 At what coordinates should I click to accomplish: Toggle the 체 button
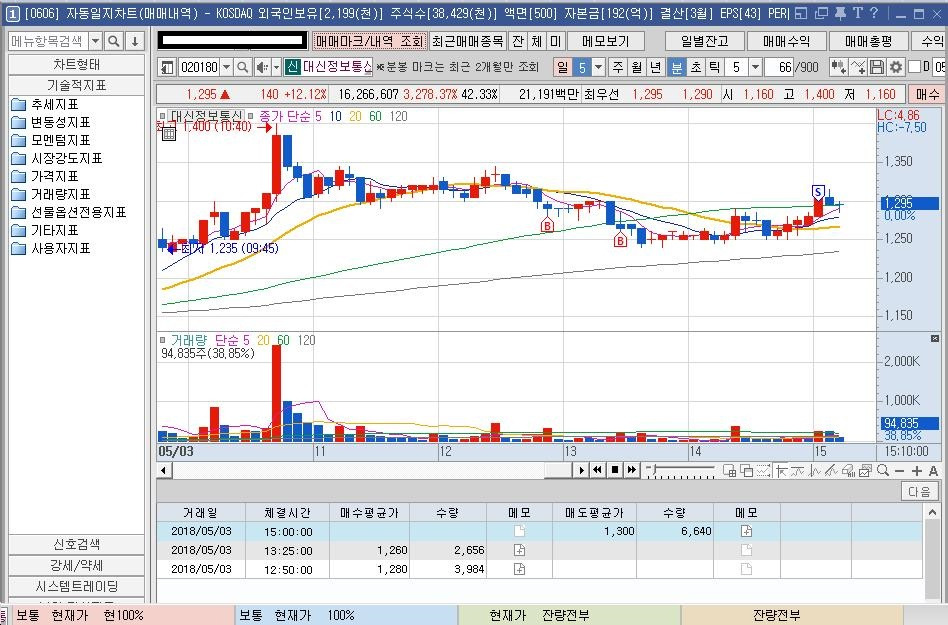pos(537,41)
